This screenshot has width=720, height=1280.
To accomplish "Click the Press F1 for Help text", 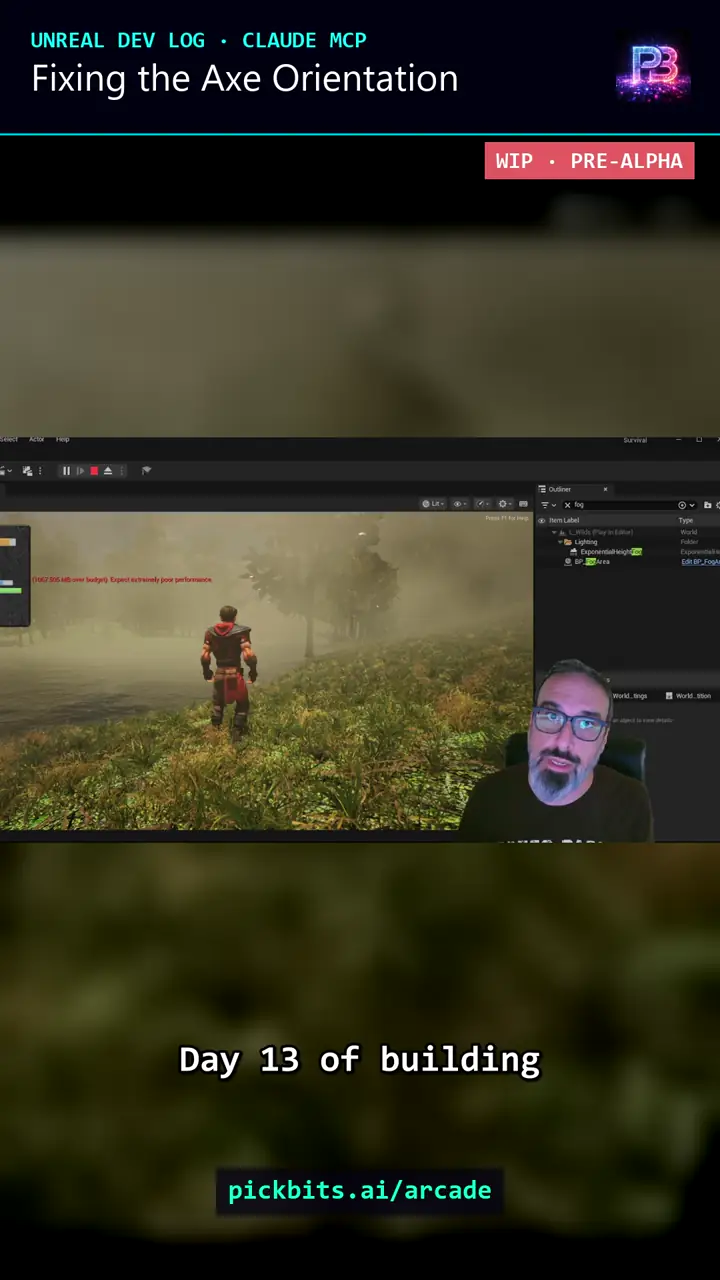I will click(x=507, y=518).
